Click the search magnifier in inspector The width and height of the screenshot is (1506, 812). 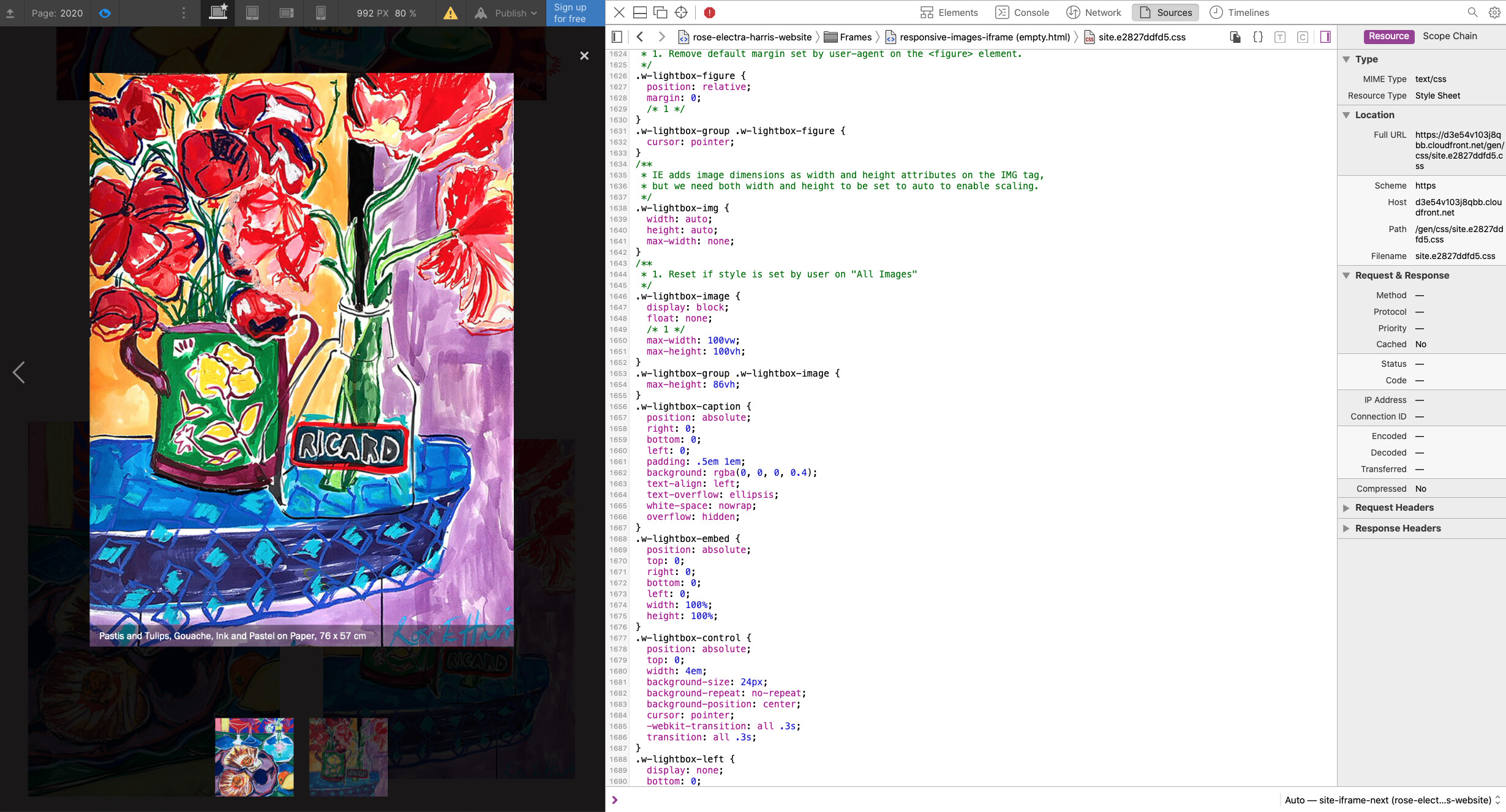(x=1473, y=12)
